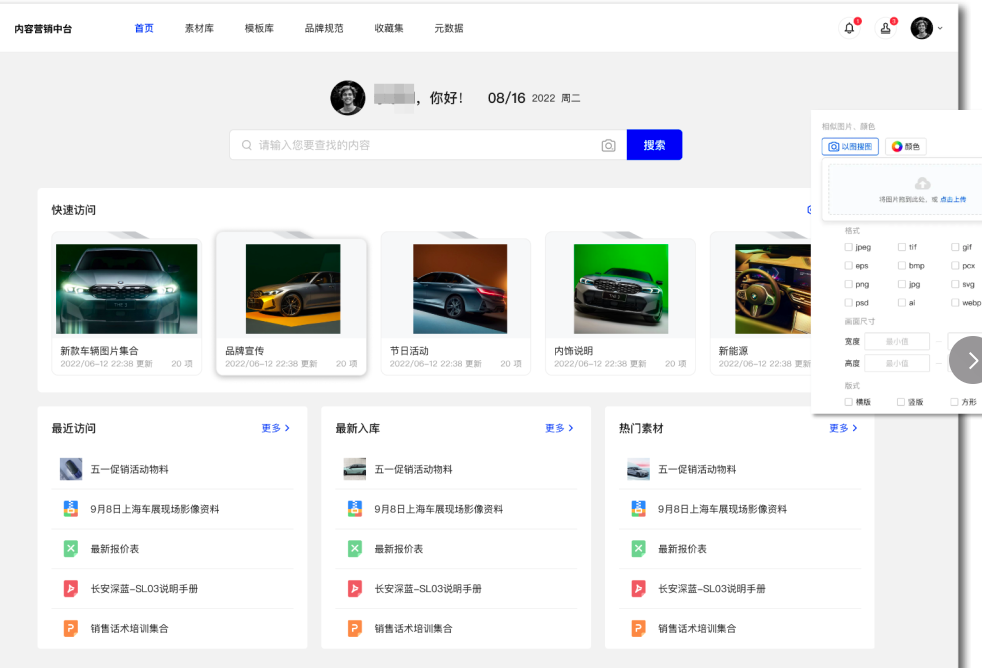
Task: Click 更多 in 最新入库 section
Action: tap(559, 428)
